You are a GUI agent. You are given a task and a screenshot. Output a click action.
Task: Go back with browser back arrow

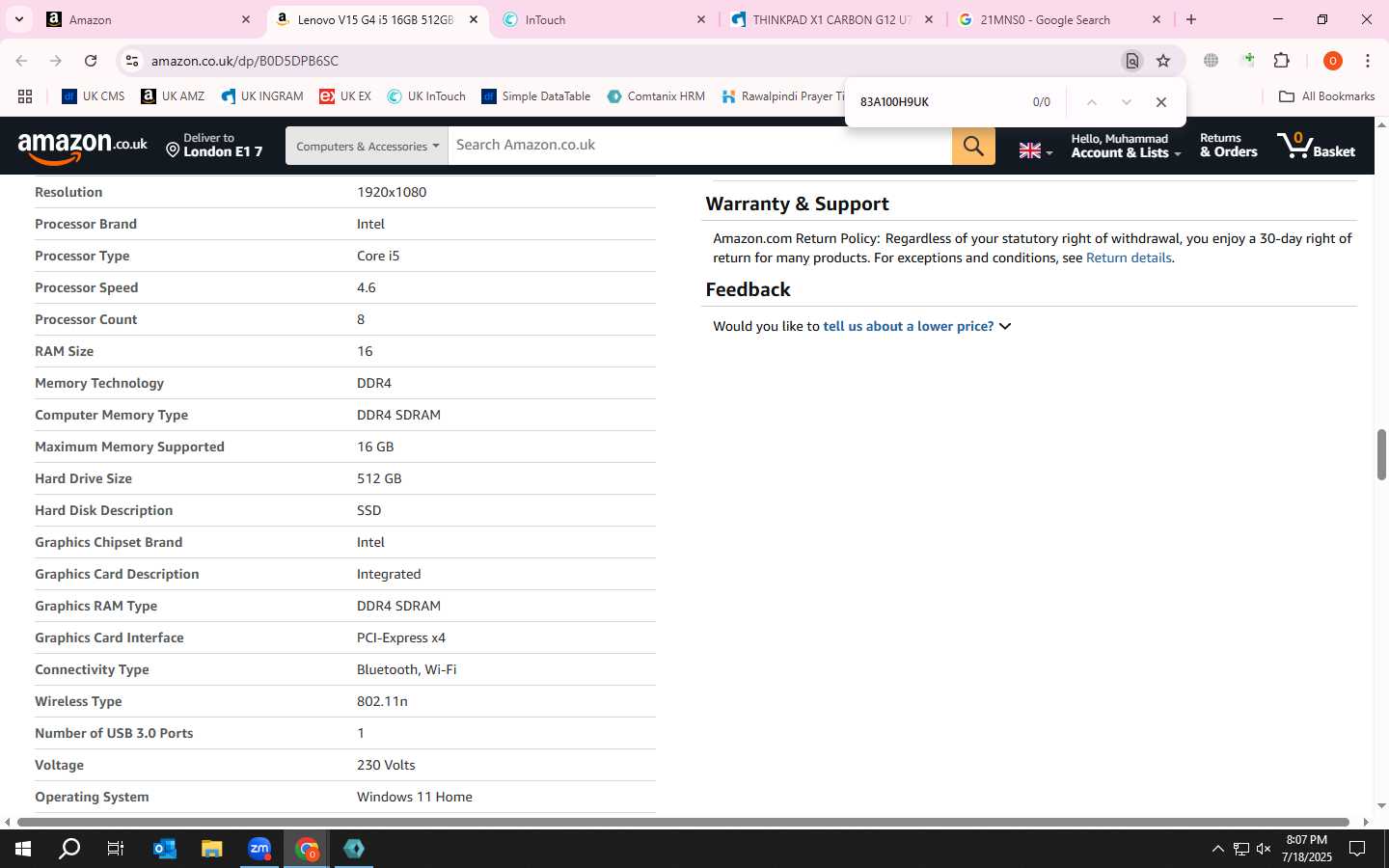coord(21,61)
